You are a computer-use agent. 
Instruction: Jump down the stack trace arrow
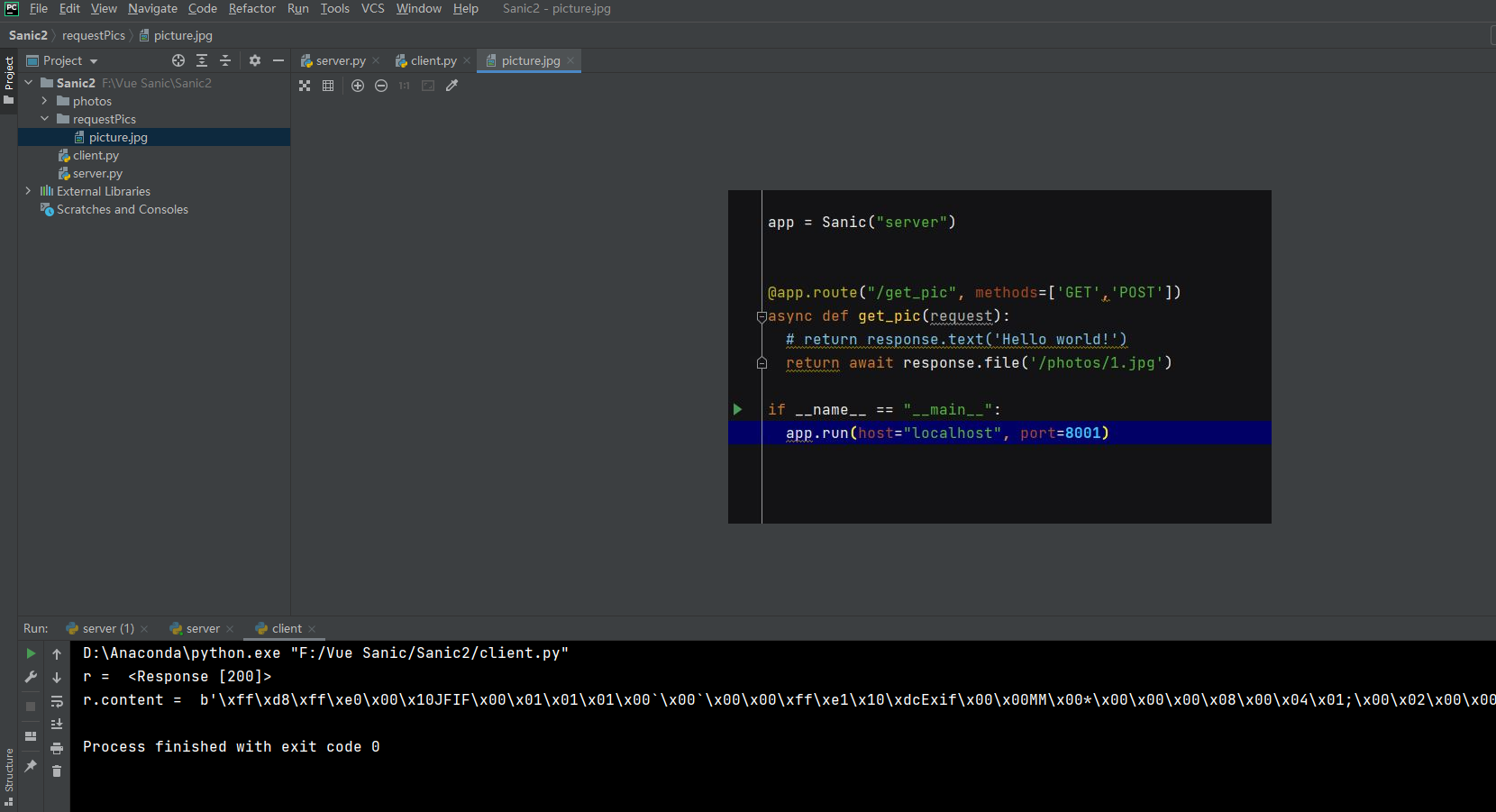57,678
